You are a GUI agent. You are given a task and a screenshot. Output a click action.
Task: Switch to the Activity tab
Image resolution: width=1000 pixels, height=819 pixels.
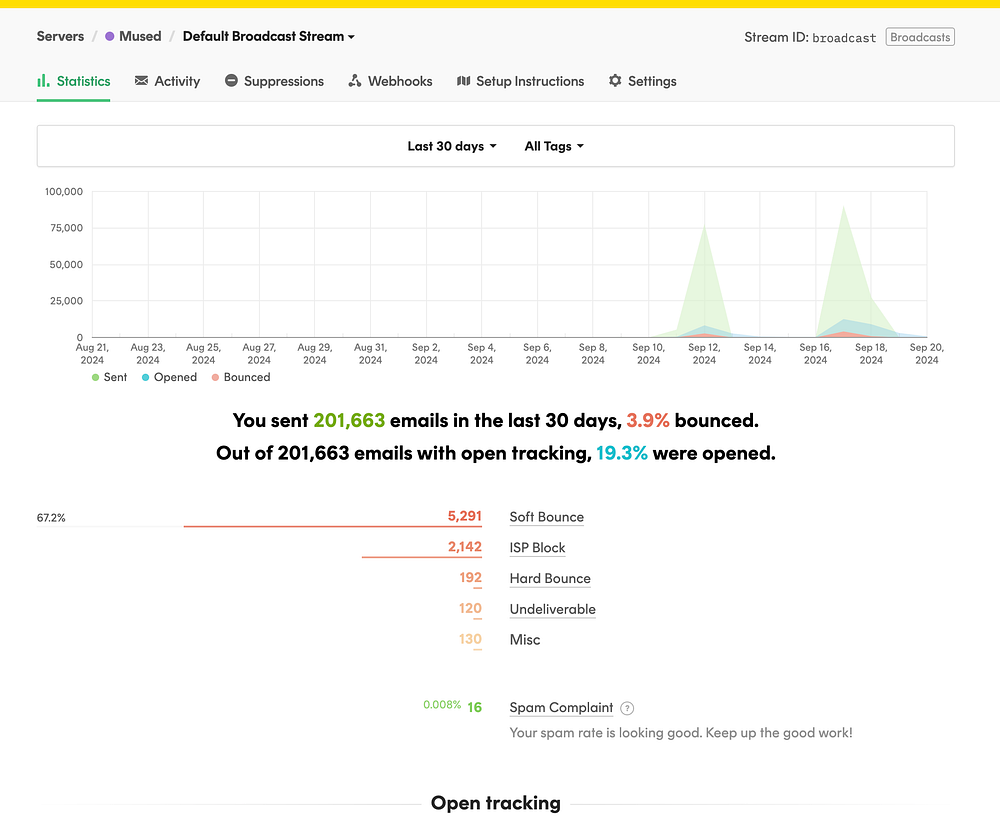tap(168, 81)
